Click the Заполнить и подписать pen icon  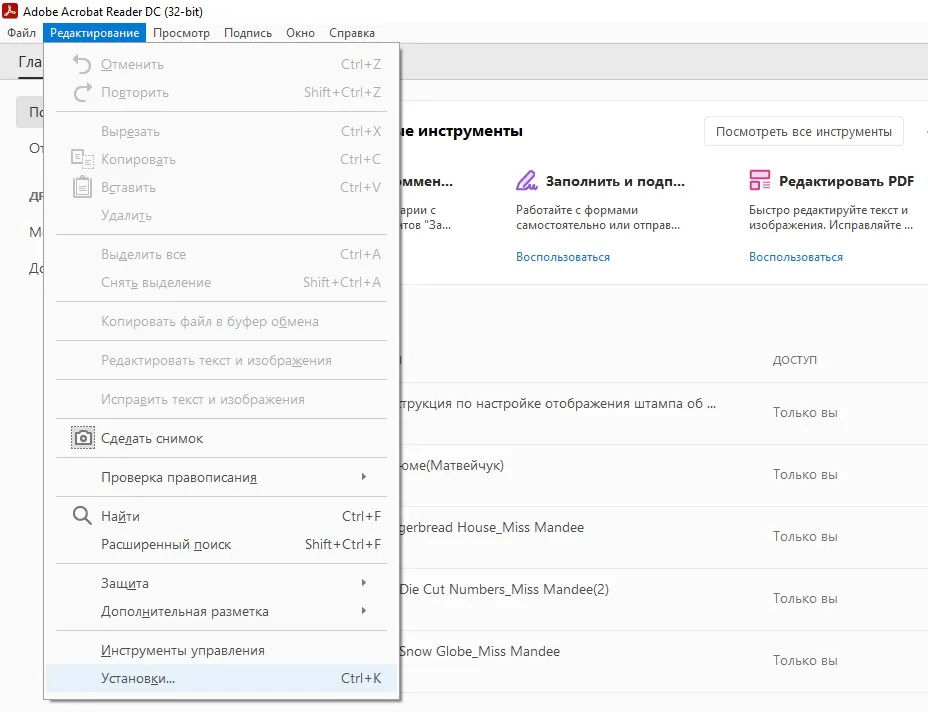(527, 181)
